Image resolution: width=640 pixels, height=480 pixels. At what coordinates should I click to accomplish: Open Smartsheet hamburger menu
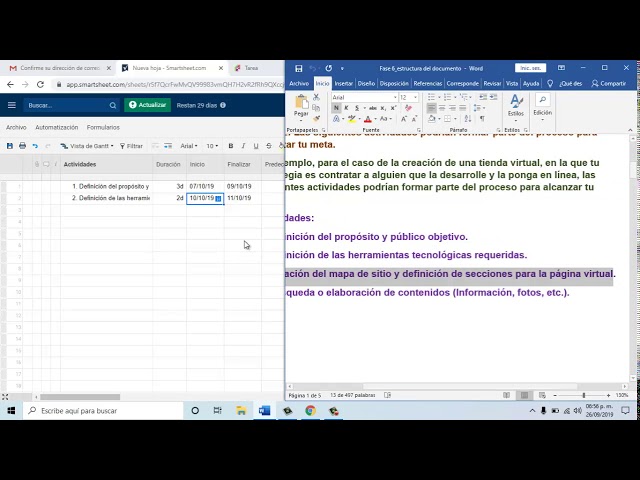coord(12,105)
